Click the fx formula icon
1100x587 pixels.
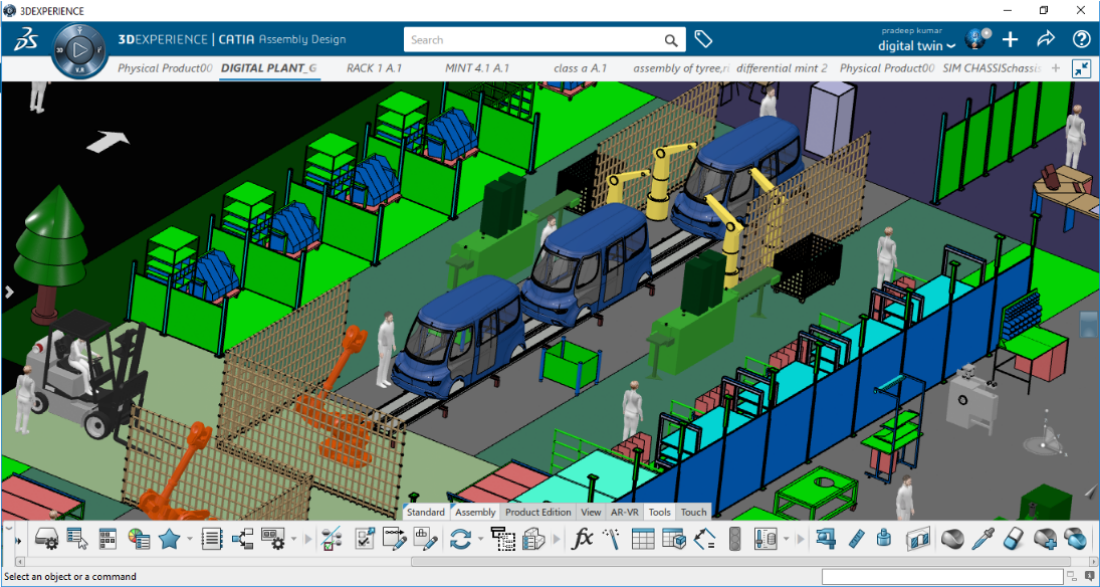pyautogui.click(x=582, y=539)
